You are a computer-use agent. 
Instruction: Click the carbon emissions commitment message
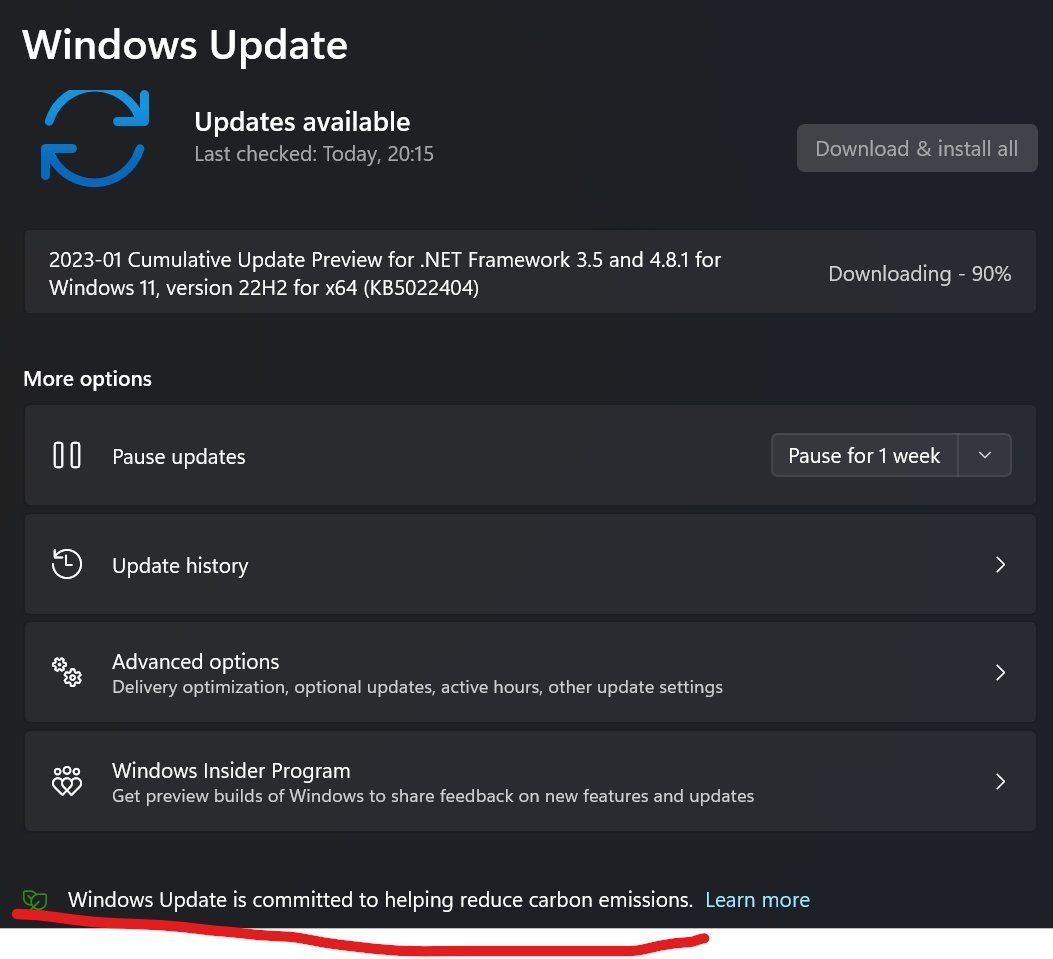point(380,900)
